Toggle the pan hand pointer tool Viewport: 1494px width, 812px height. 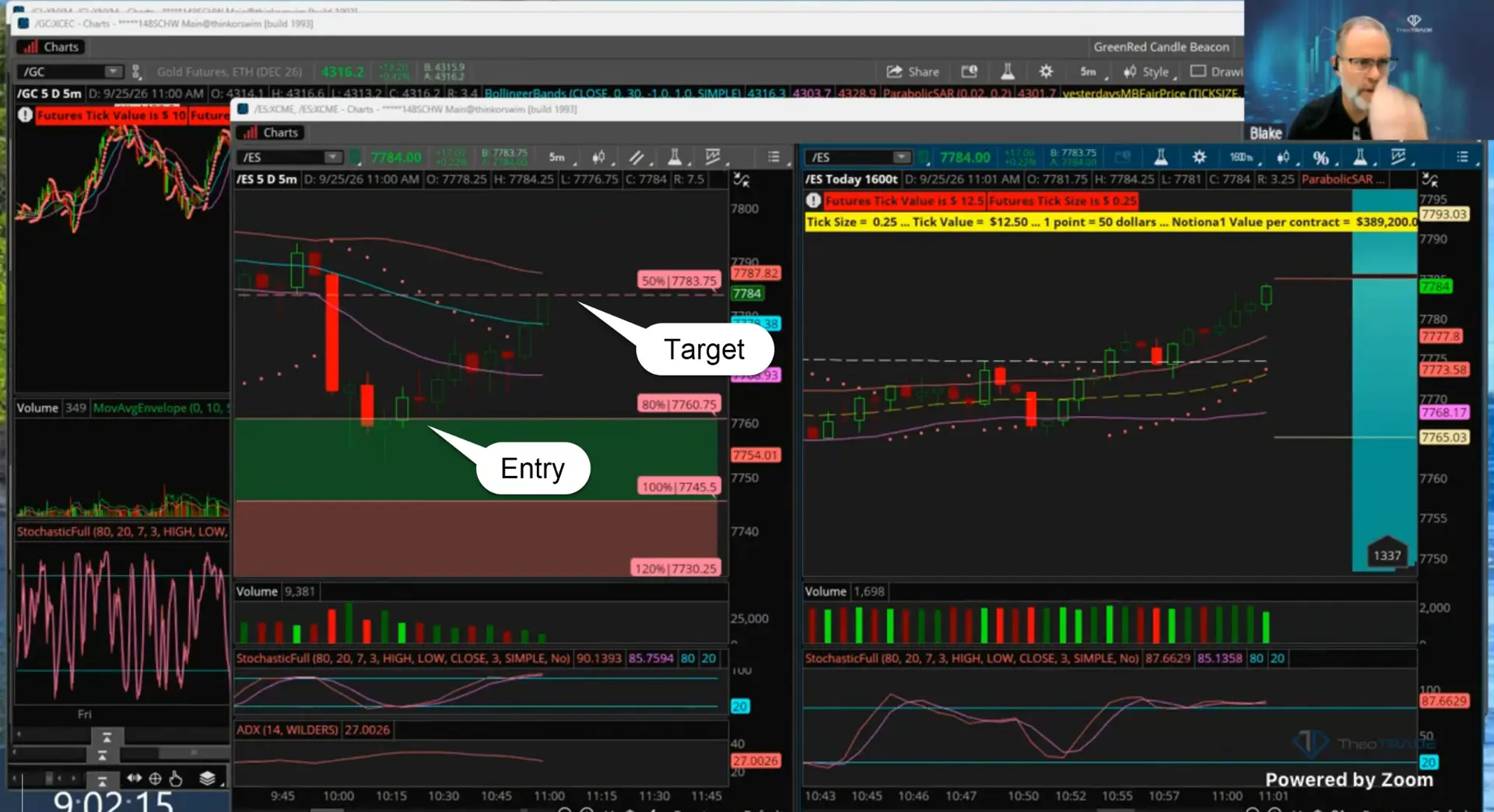pos(176,779)
